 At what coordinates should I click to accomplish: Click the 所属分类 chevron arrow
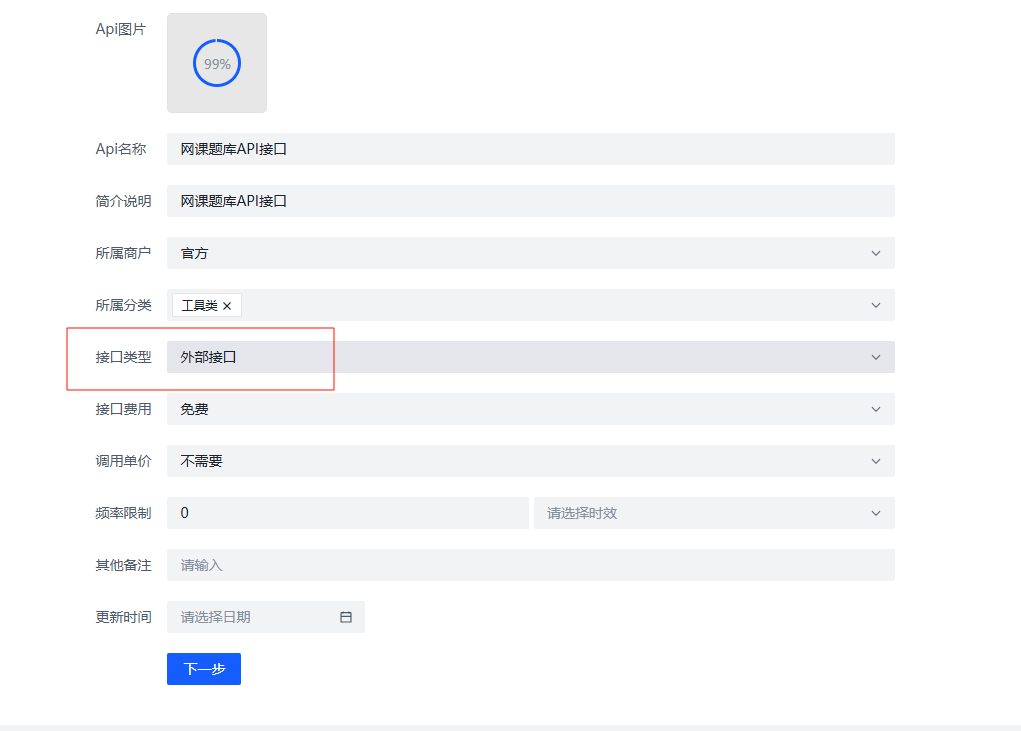[876, 305]
